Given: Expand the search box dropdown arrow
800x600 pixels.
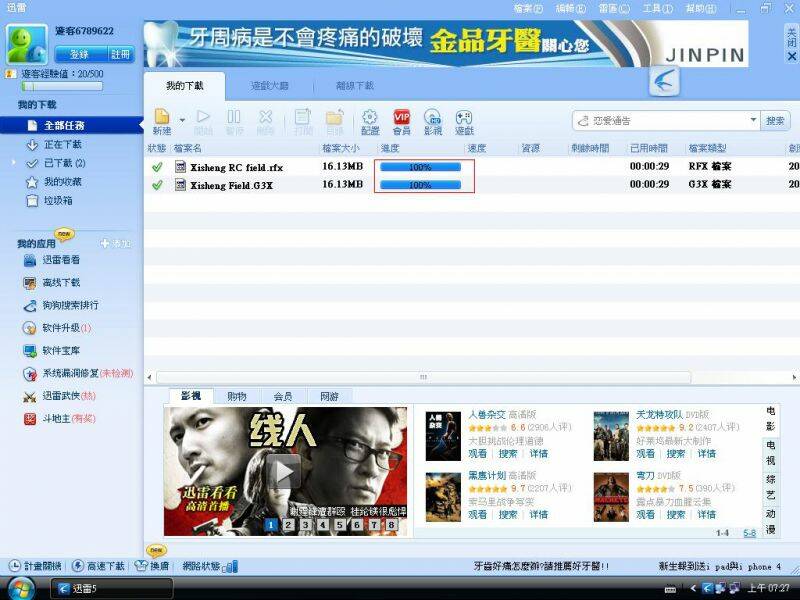Looking at the screenshot, I should 753,120.
